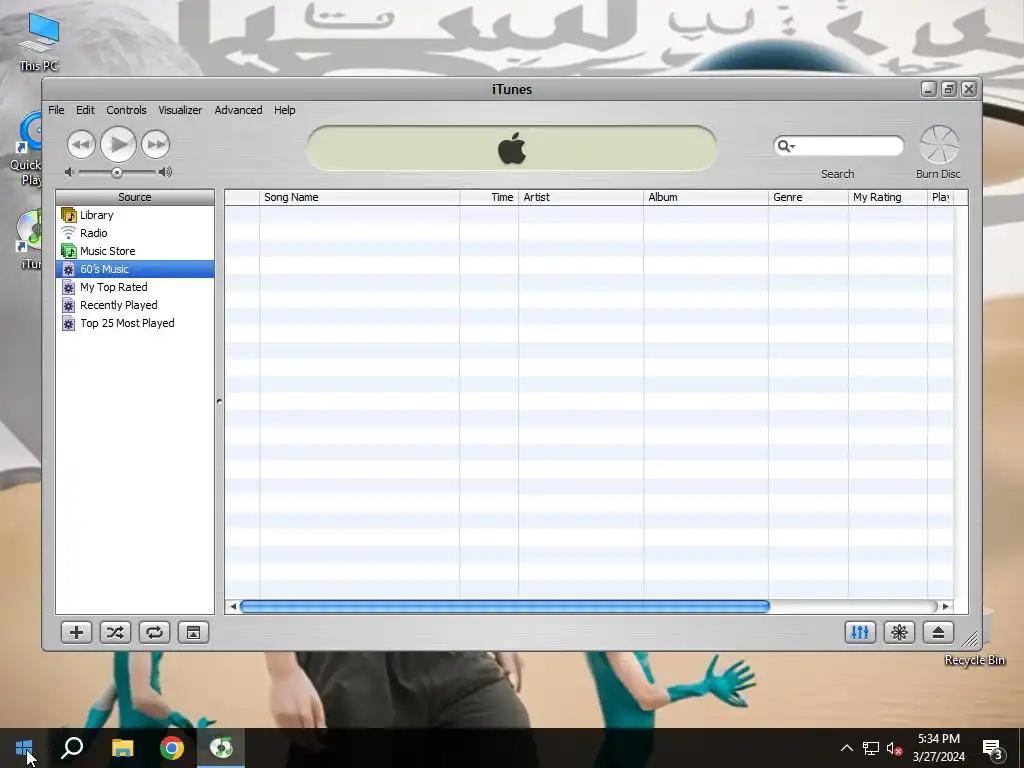The width and height of the screenshot is (1024, 768).
Task: Launch Google Chrome from the taskbar
Action: click(172, 748)
